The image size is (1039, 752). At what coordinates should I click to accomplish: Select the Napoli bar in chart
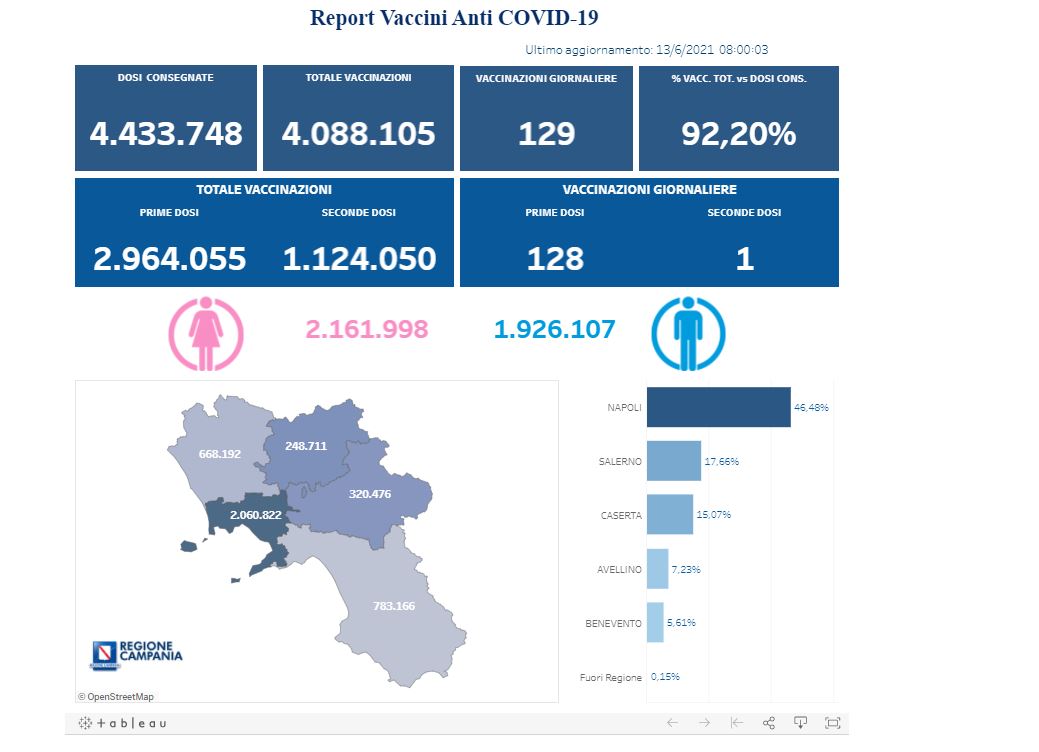[x=718, y=407]
